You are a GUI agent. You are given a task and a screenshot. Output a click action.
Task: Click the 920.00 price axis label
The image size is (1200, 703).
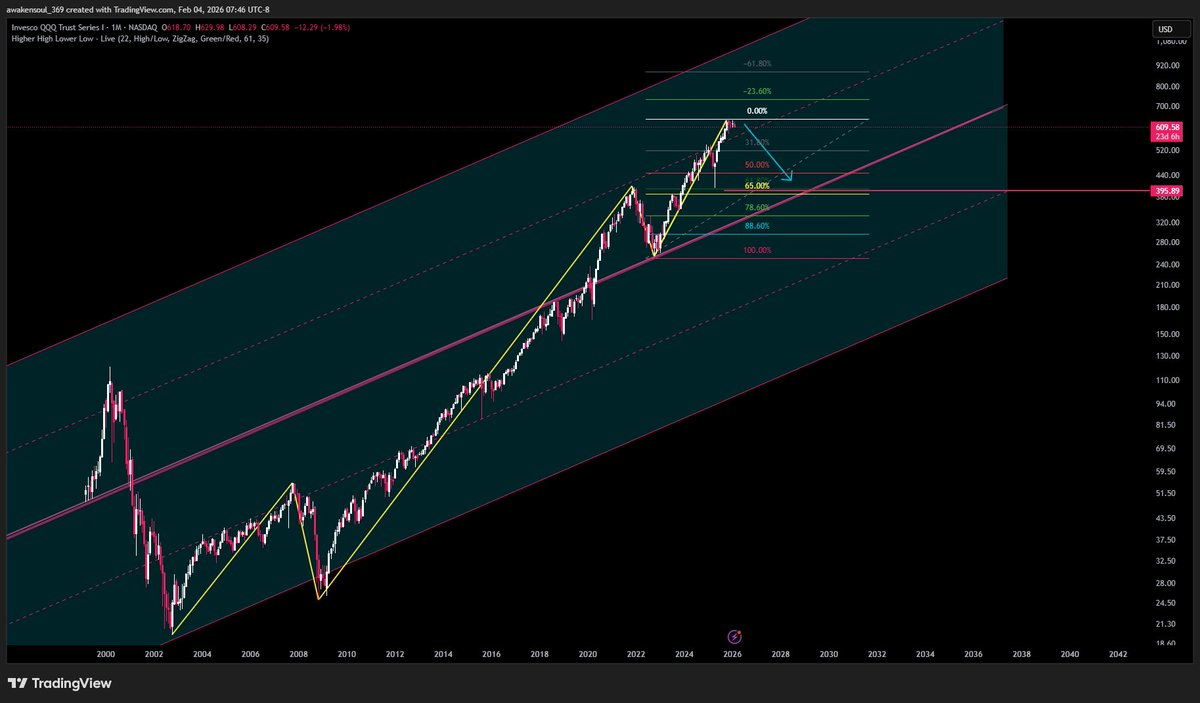point(1168,64)
